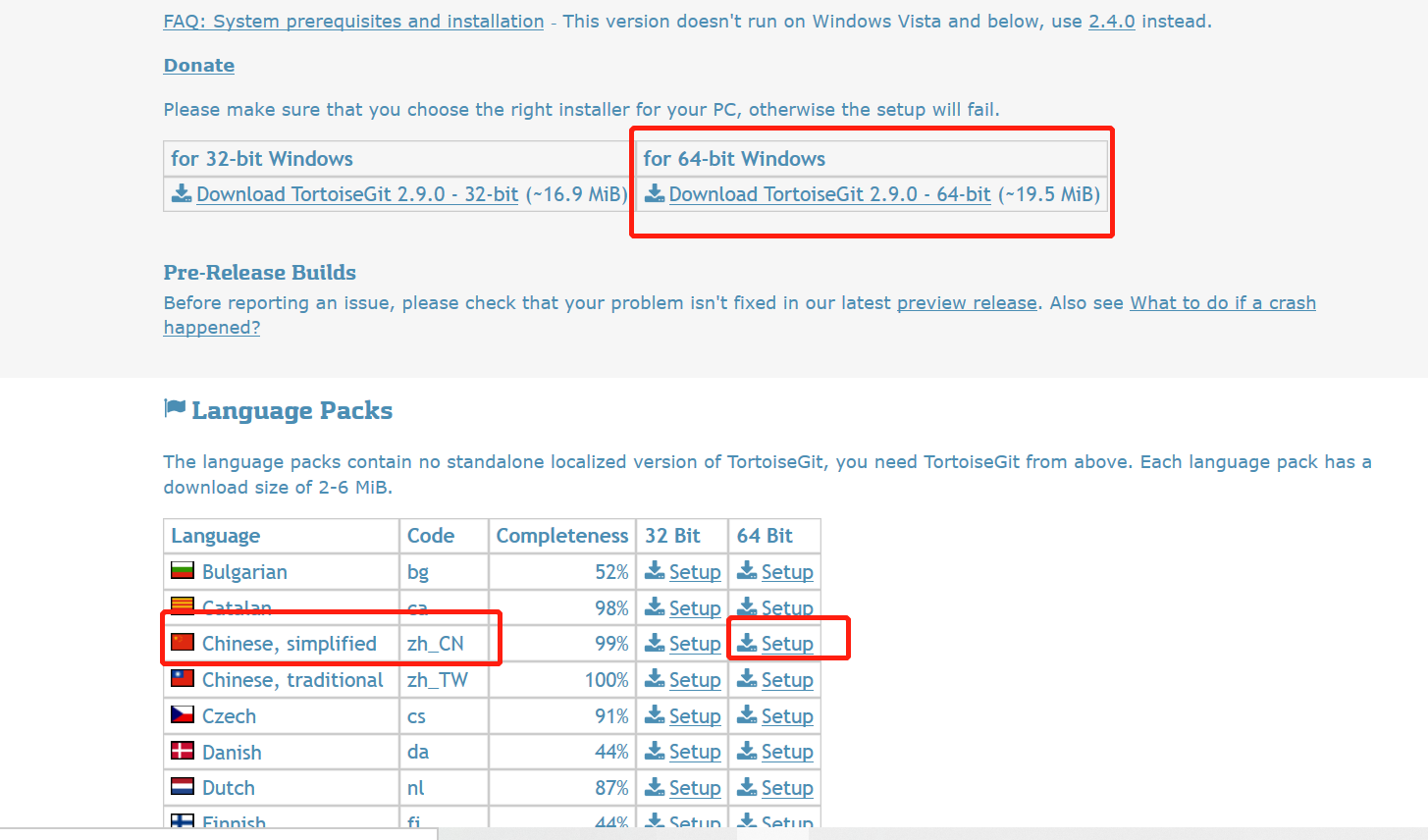
Task: Click Chinese simplified 32 Bit download icon
Action: point(655,643)
